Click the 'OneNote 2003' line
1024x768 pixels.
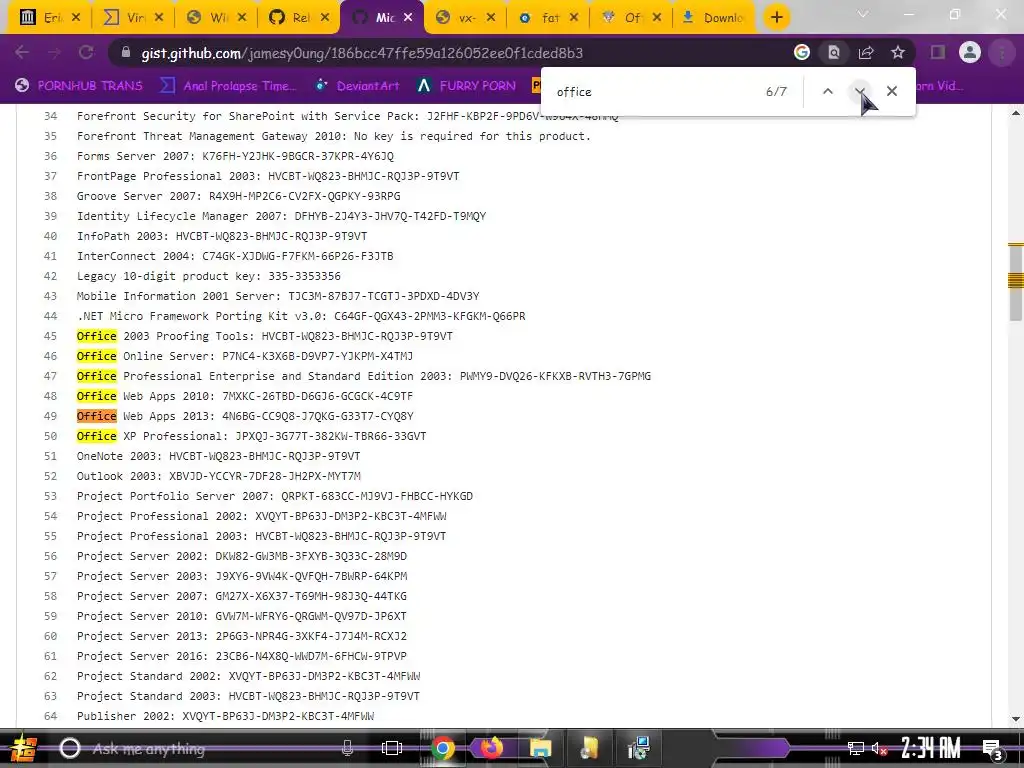[219, 456]
